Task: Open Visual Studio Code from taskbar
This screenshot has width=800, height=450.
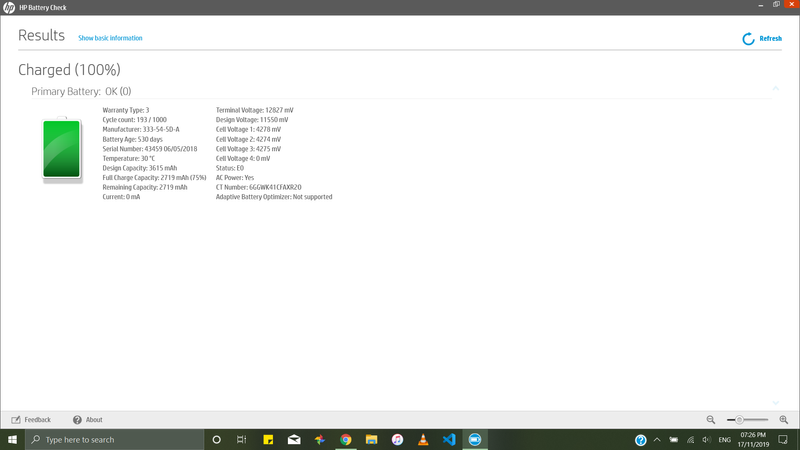Action: click(x=449, y=439)
